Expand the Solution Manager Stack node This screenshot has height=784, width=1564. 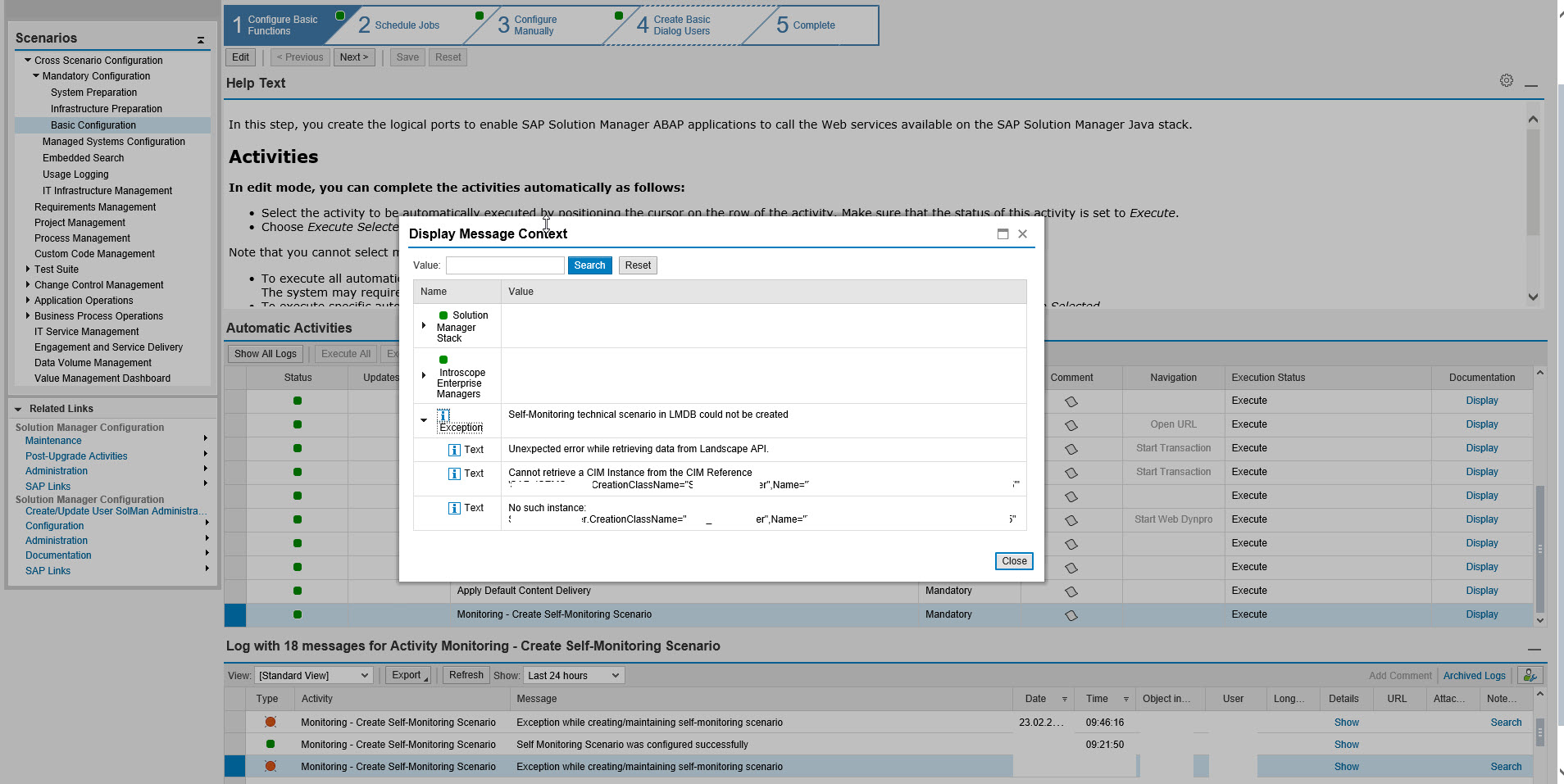coord(424,326)
